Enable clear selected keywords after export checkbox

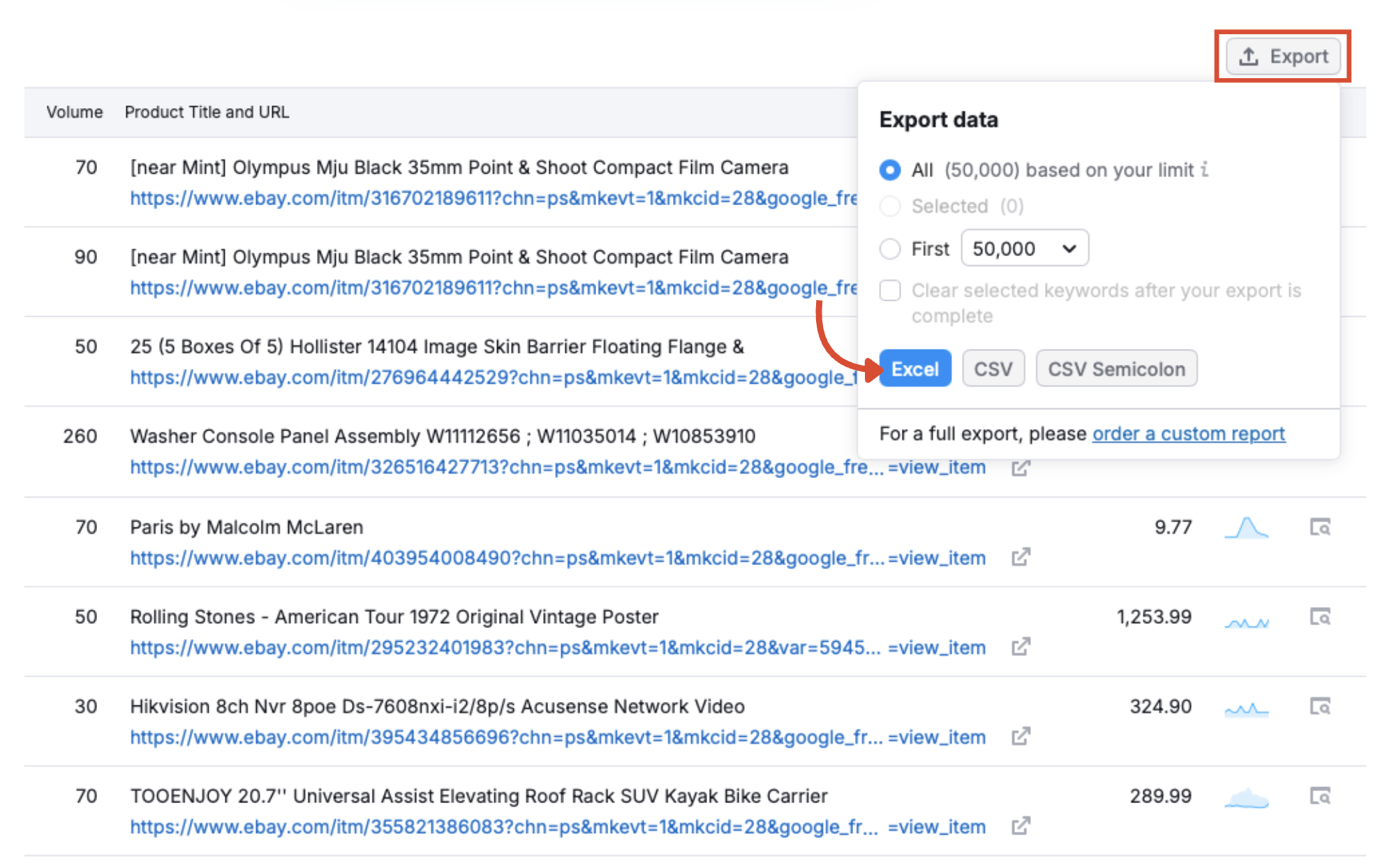coord(890,291)
